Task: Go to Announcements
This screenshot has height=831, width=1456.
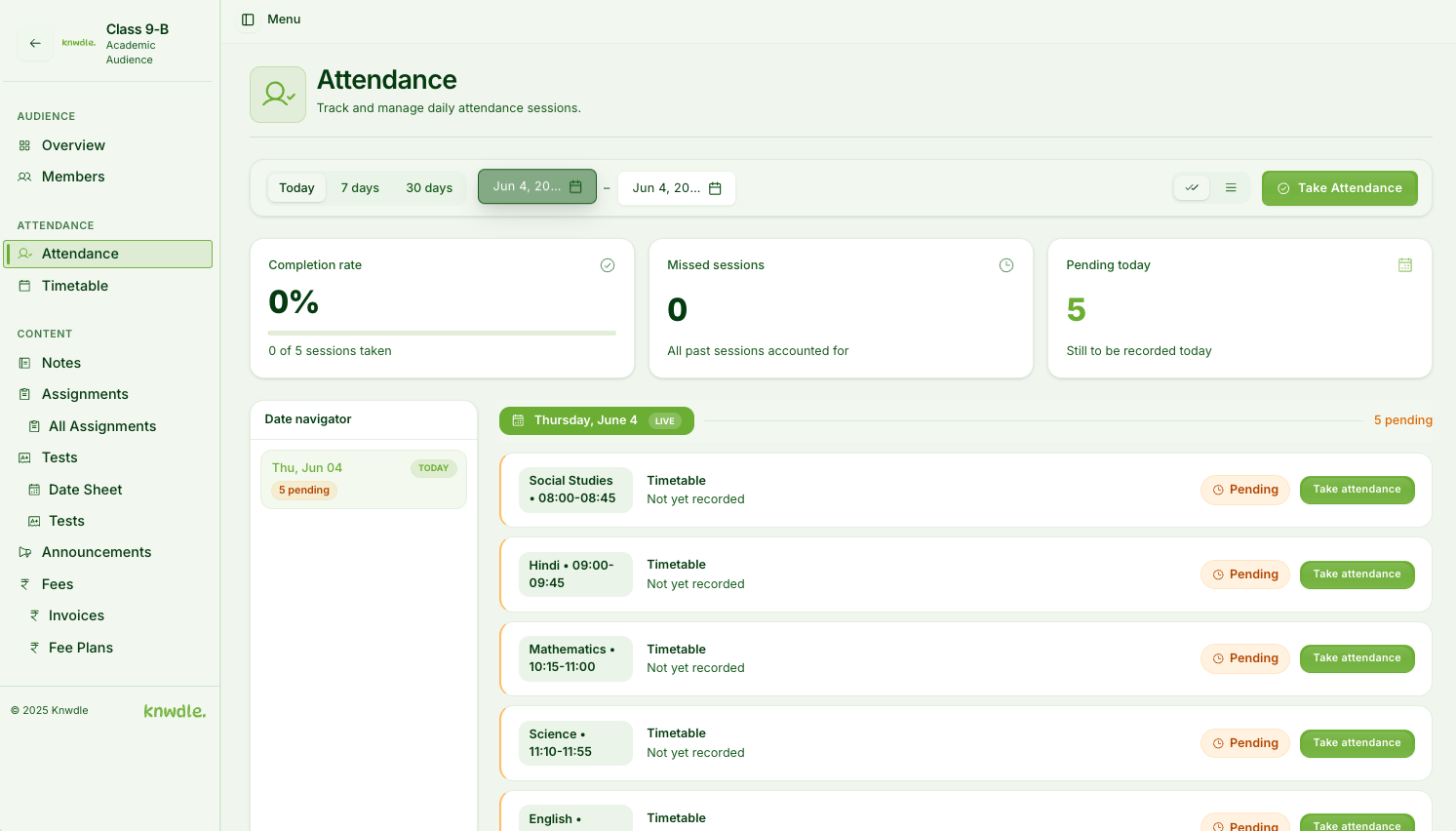Action: click(108, 552)
